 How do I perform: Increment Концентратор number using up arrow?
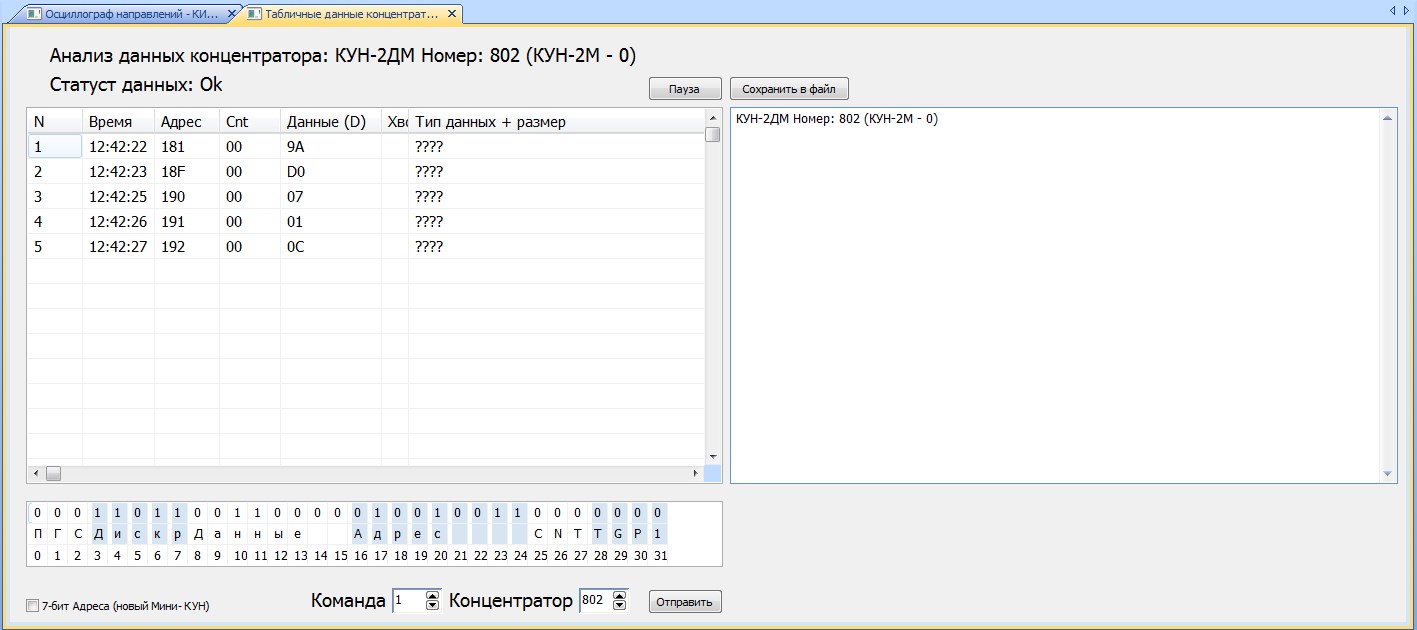click(619, 596)
